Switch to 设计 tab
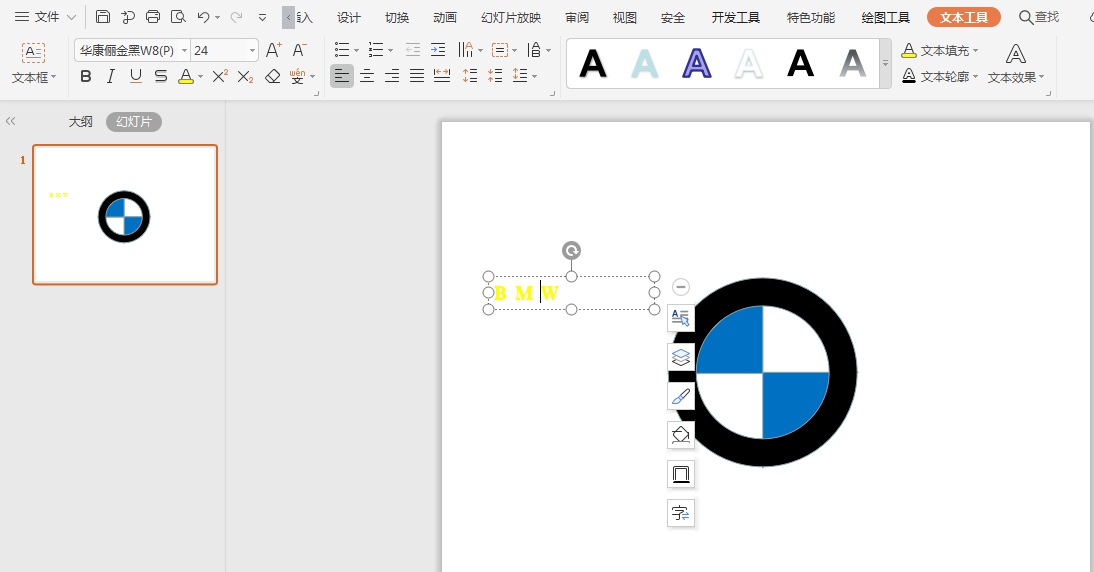Viewport: 1094px width, 572px height. pyautogui.click(x=349, y=17)
